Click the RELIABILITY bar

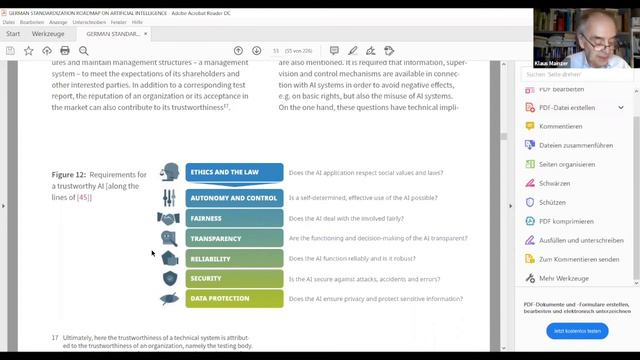coord(234,259)
